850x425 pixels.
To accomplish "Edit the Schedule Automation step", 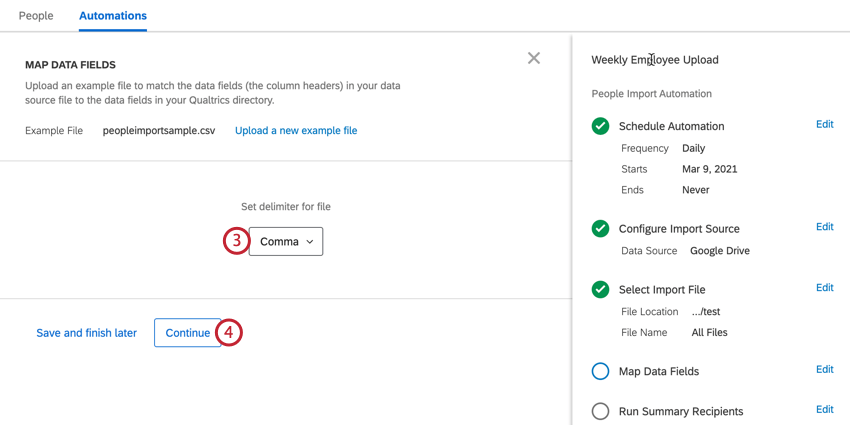I will pos(824,125).
